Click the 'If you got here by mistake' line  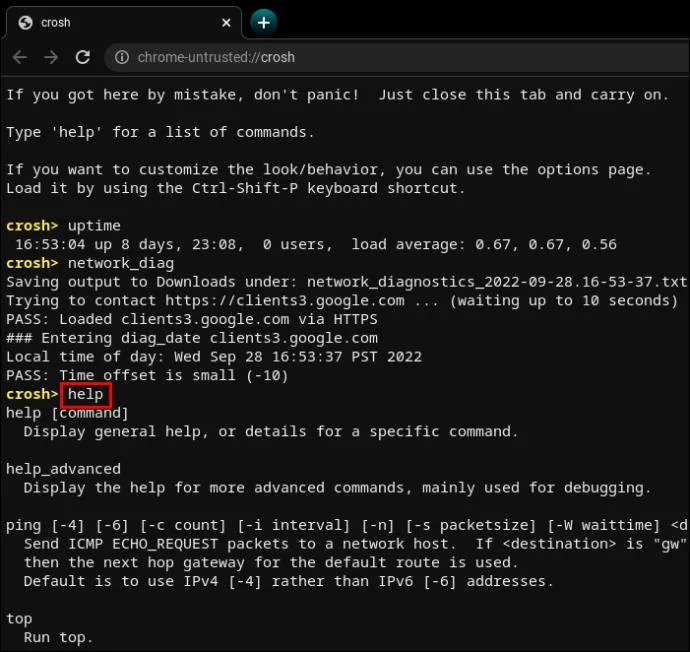point(338,95)
